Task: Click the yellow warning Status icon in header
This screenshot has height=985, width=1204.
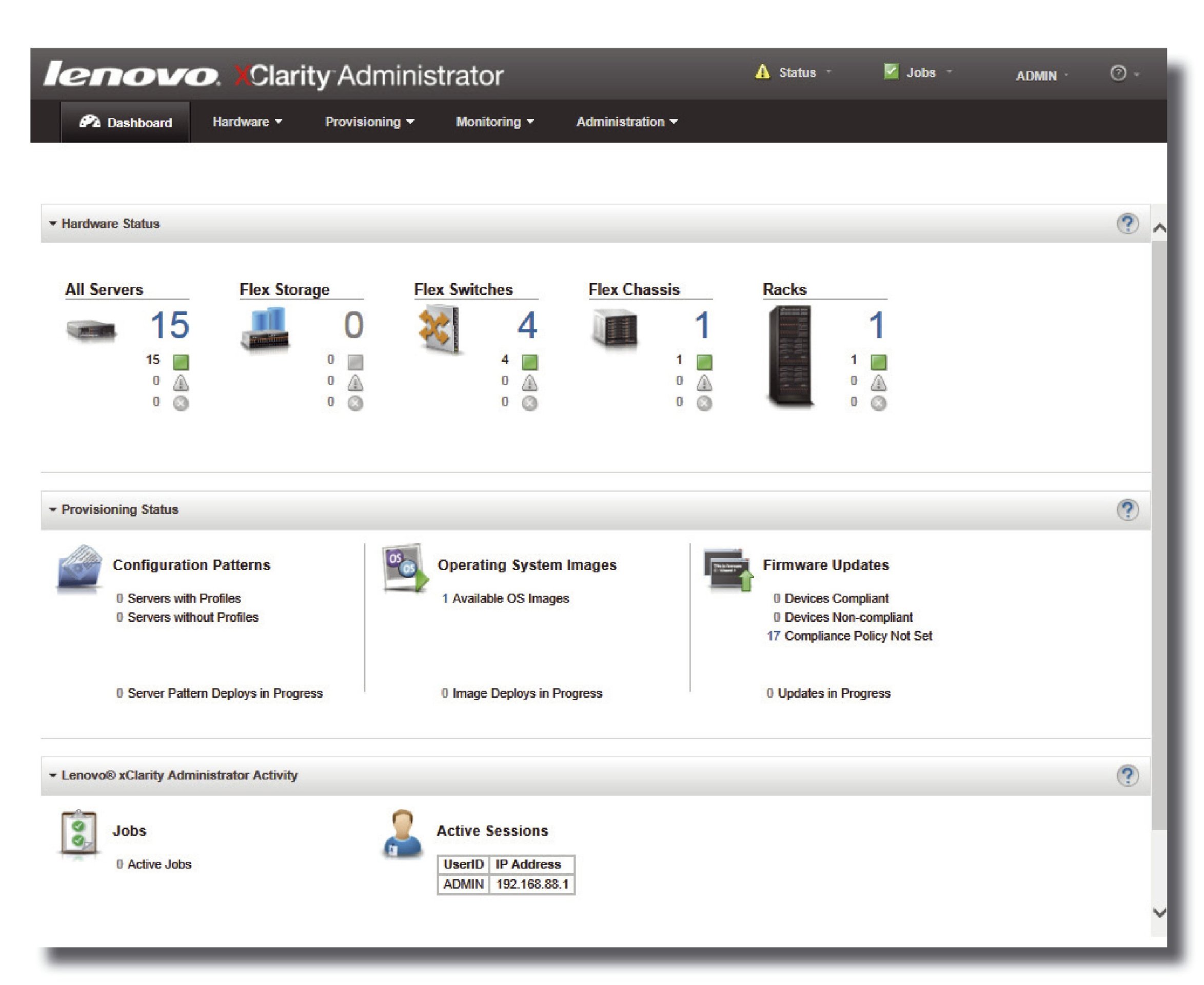Action: (763, 72)
